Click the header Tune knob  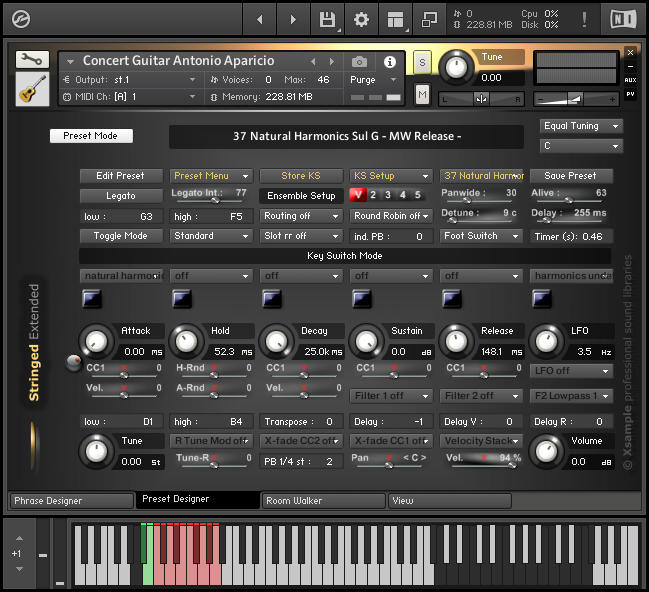tap(456, 67)
